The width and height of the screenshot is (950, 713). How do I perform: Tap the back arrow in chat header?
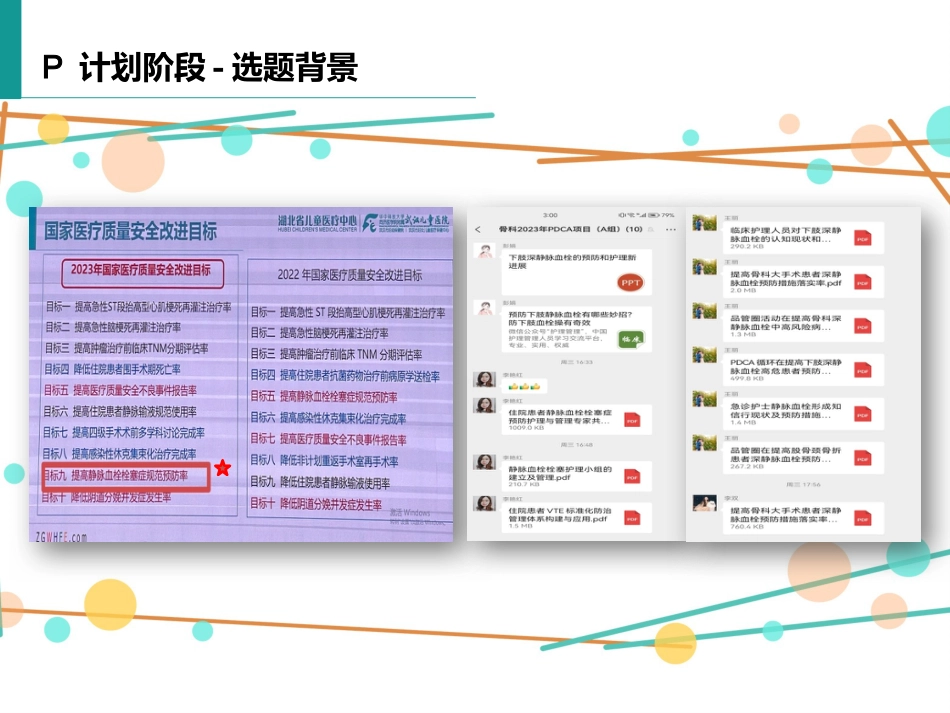[478, 230]
